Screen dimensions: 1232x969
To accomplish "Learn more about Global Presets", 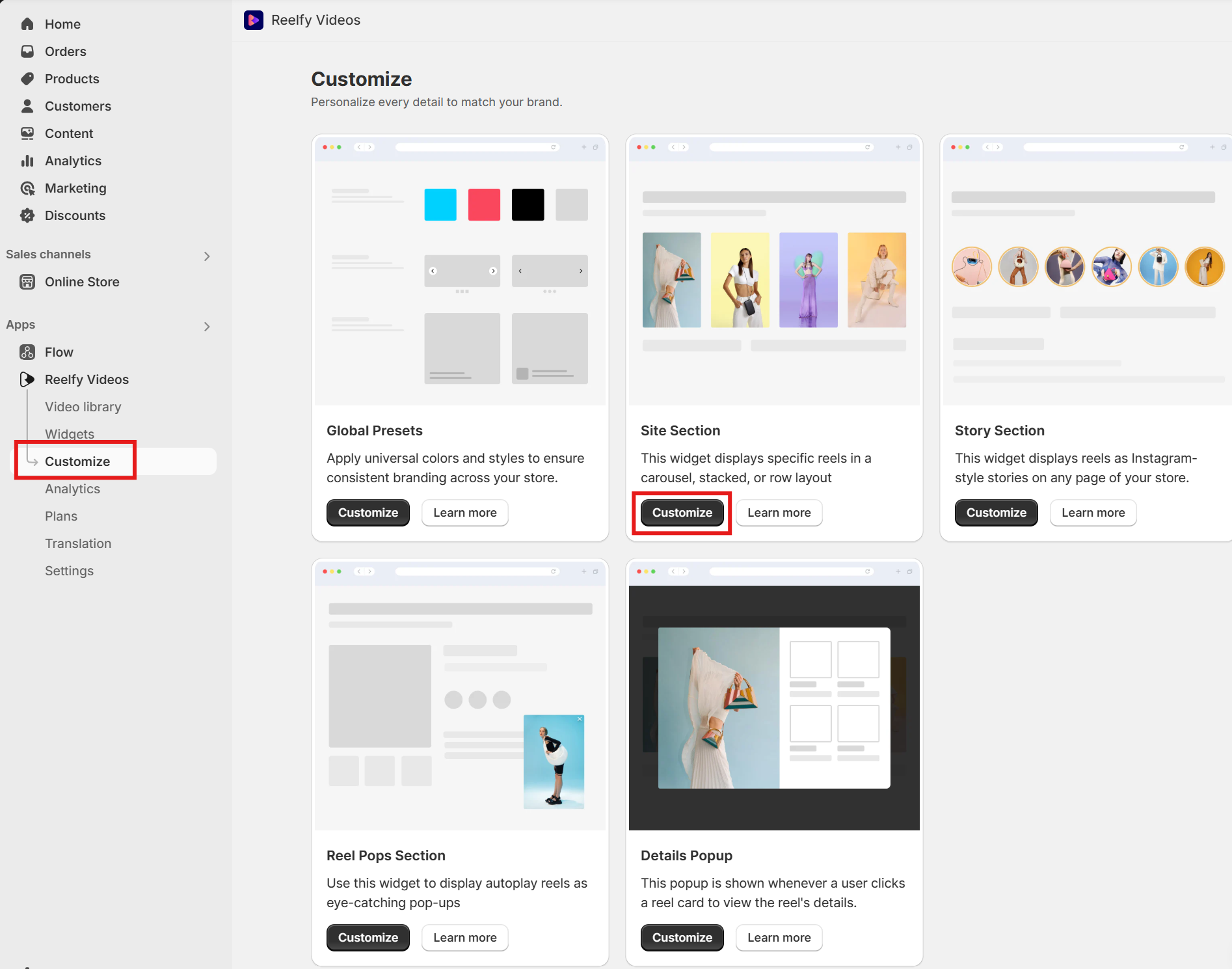I will [x=465, y=513].
